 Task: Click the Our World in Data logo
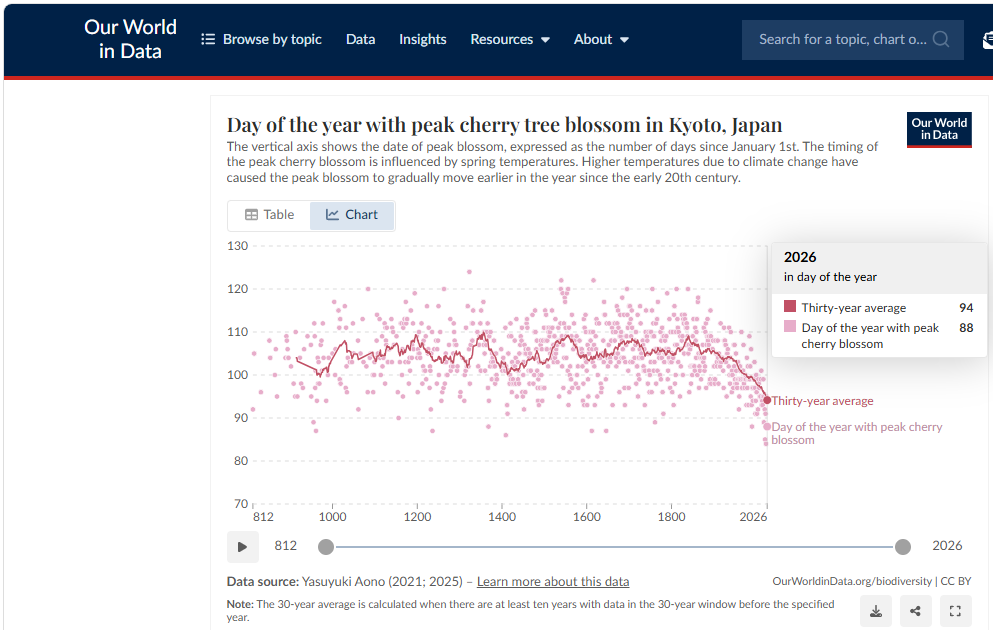(x=130, y=37)
